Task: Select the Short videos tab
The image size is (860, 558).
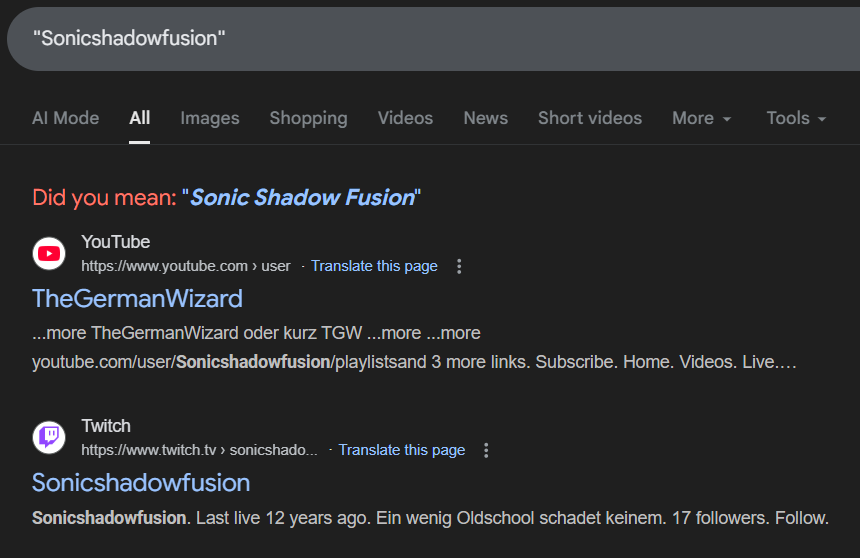Action: tap(590, 118)
